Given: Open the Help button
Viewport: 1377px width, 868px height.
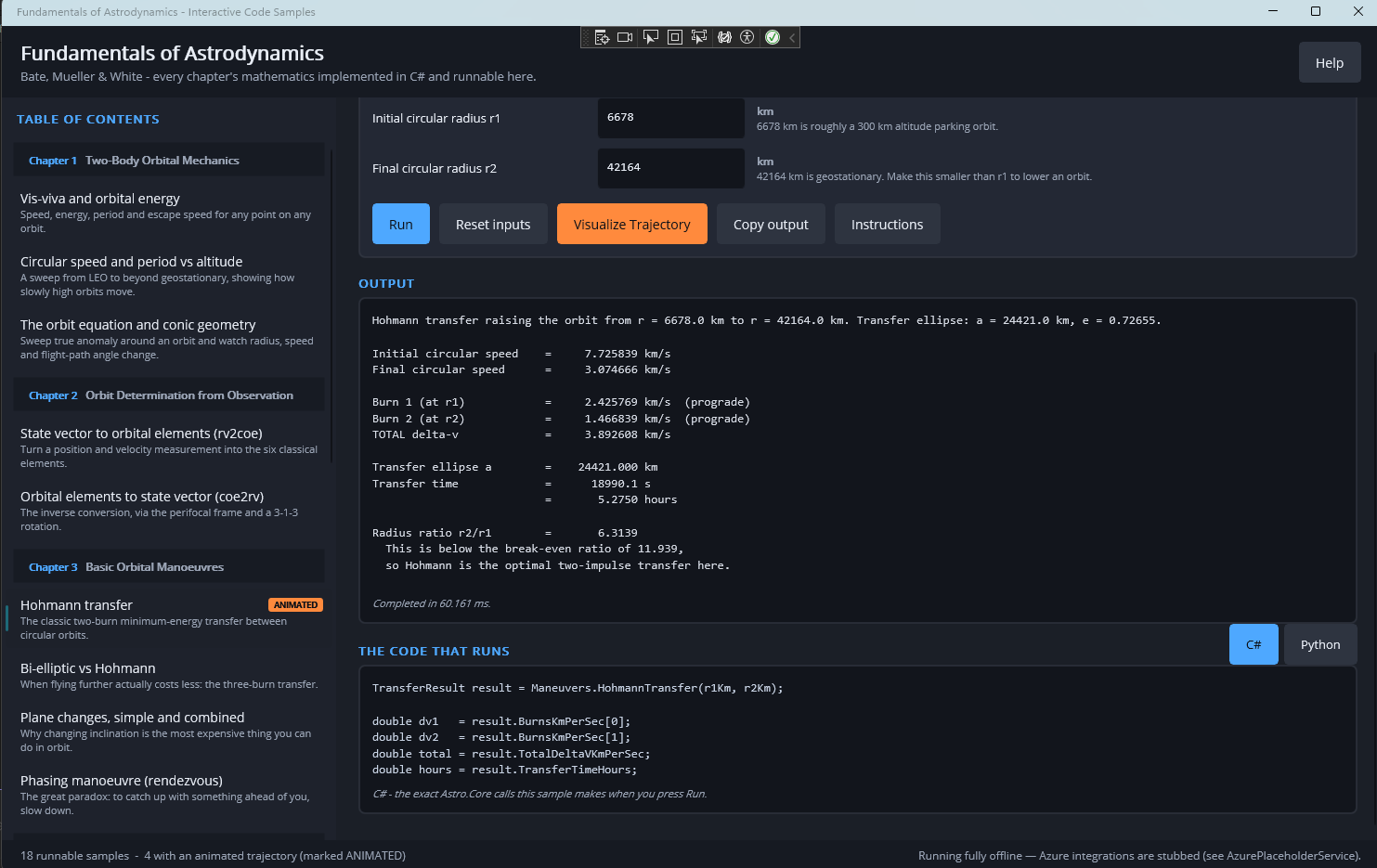Looking at the screenshot, I should (x=1330, y=63).
